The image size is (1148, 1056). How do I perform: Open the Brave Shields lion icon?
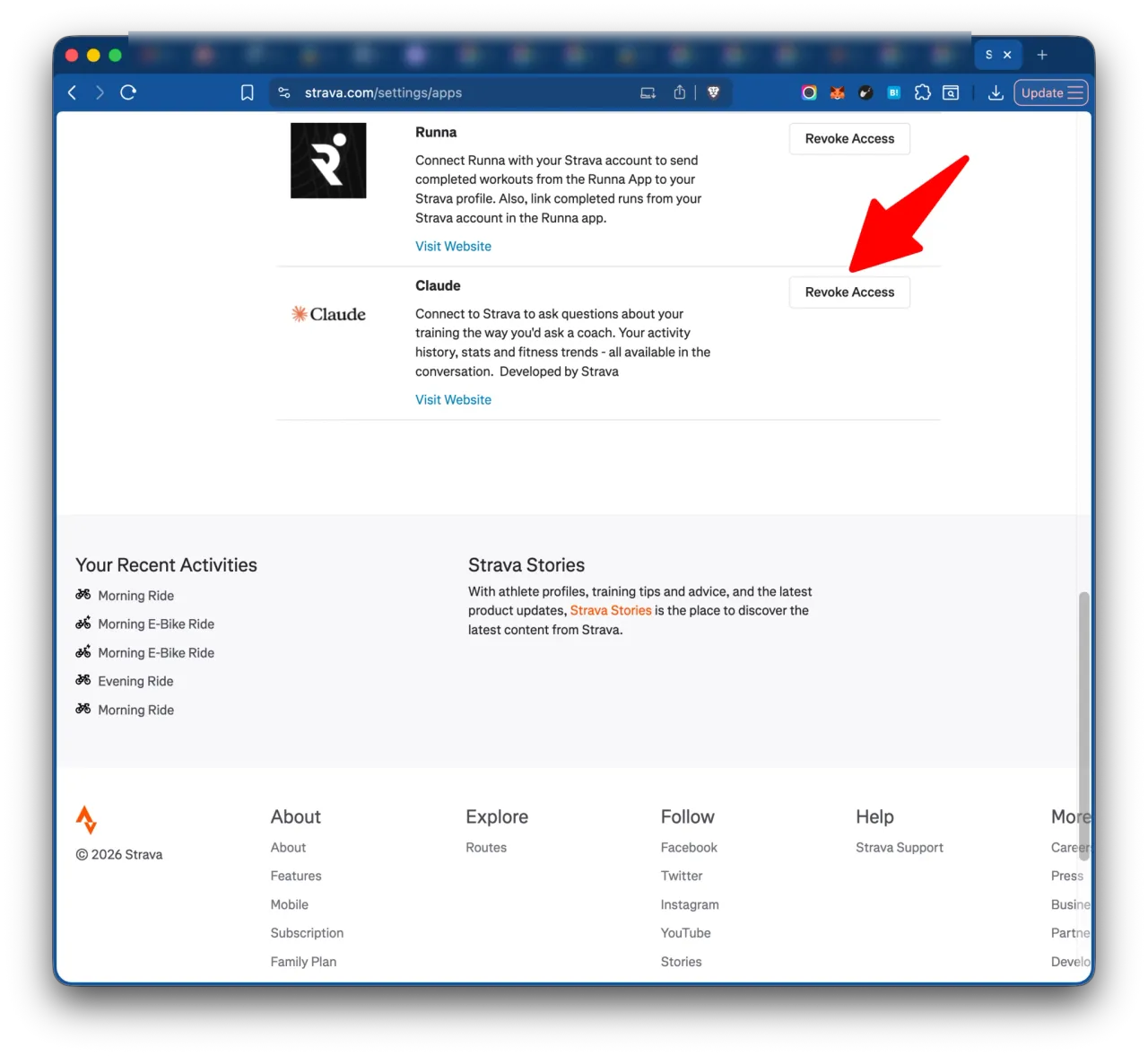coord(714,92)
